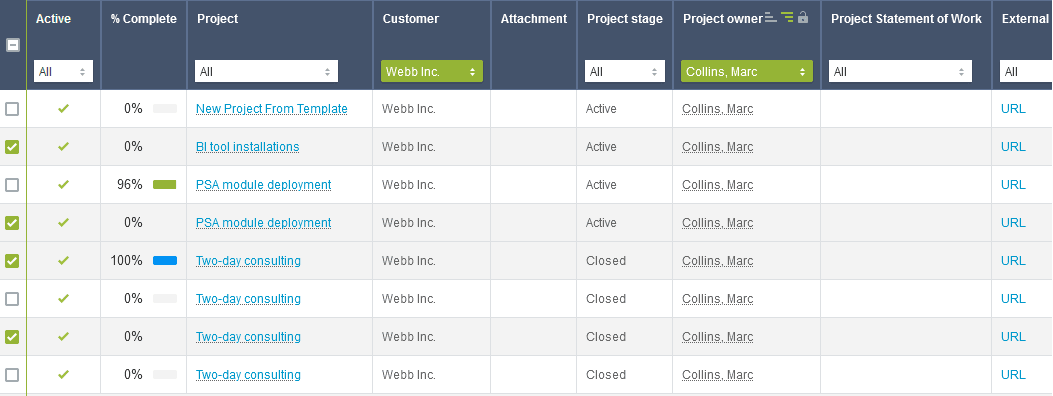Click the Attachment column header
The image size is (1053, 396).
tap(534, 19)
